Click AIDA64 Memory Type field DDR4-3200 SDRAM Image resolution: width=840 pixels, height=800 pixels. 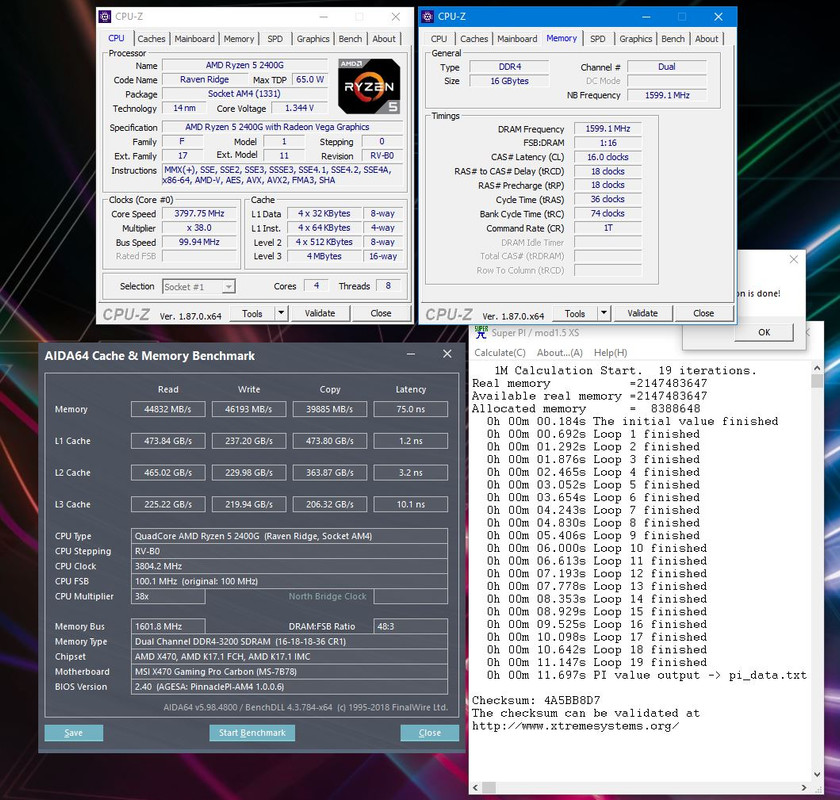point(289,641)
